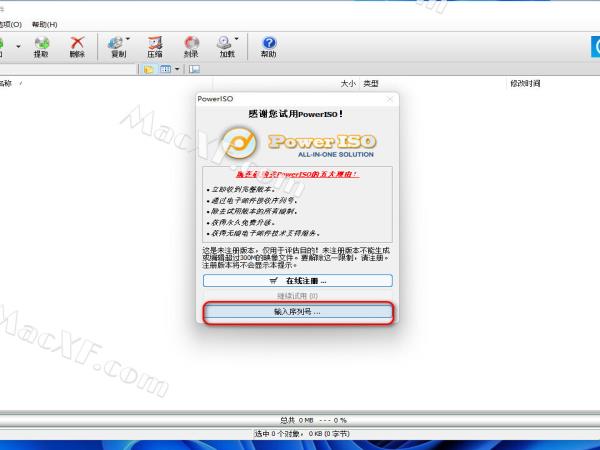The image size is (600, 450).
Task: Click the 刻录 (Burn) toolbar icon
Action: 191,43
